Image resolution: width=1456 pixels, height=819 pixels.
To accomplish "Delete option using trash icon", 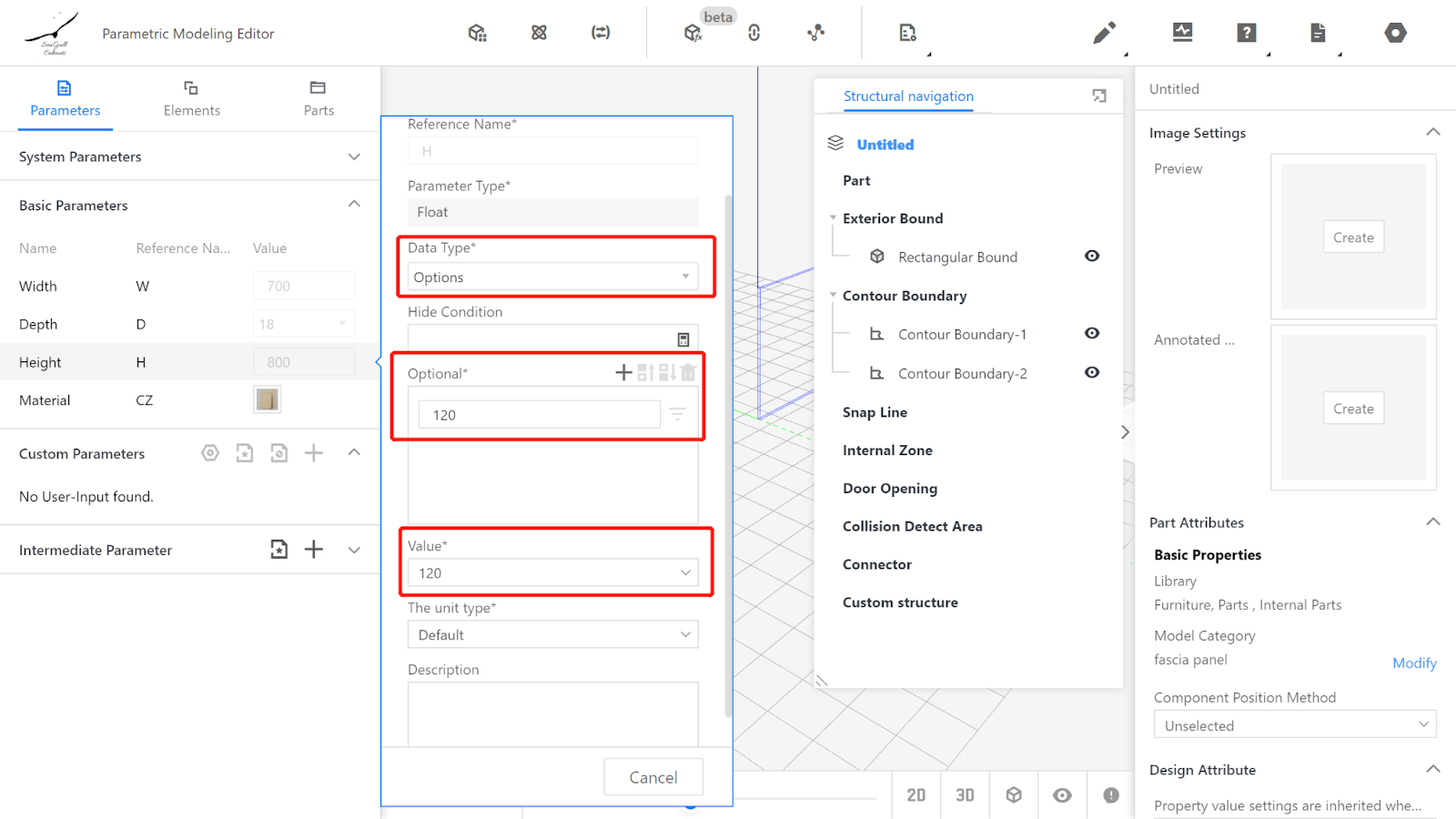I will pyautogui.click(x=688, y=372).
